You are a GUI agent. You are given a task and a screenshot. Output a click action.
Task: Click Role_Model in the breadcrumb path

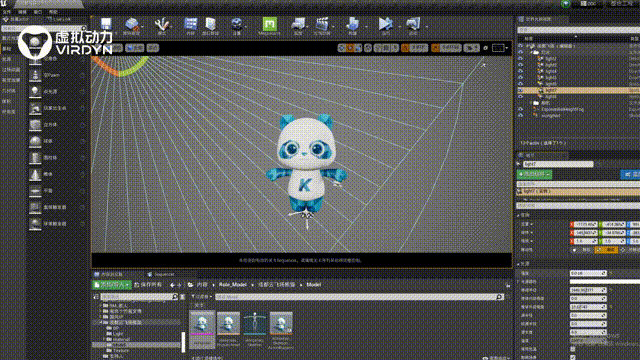[233, 285]
